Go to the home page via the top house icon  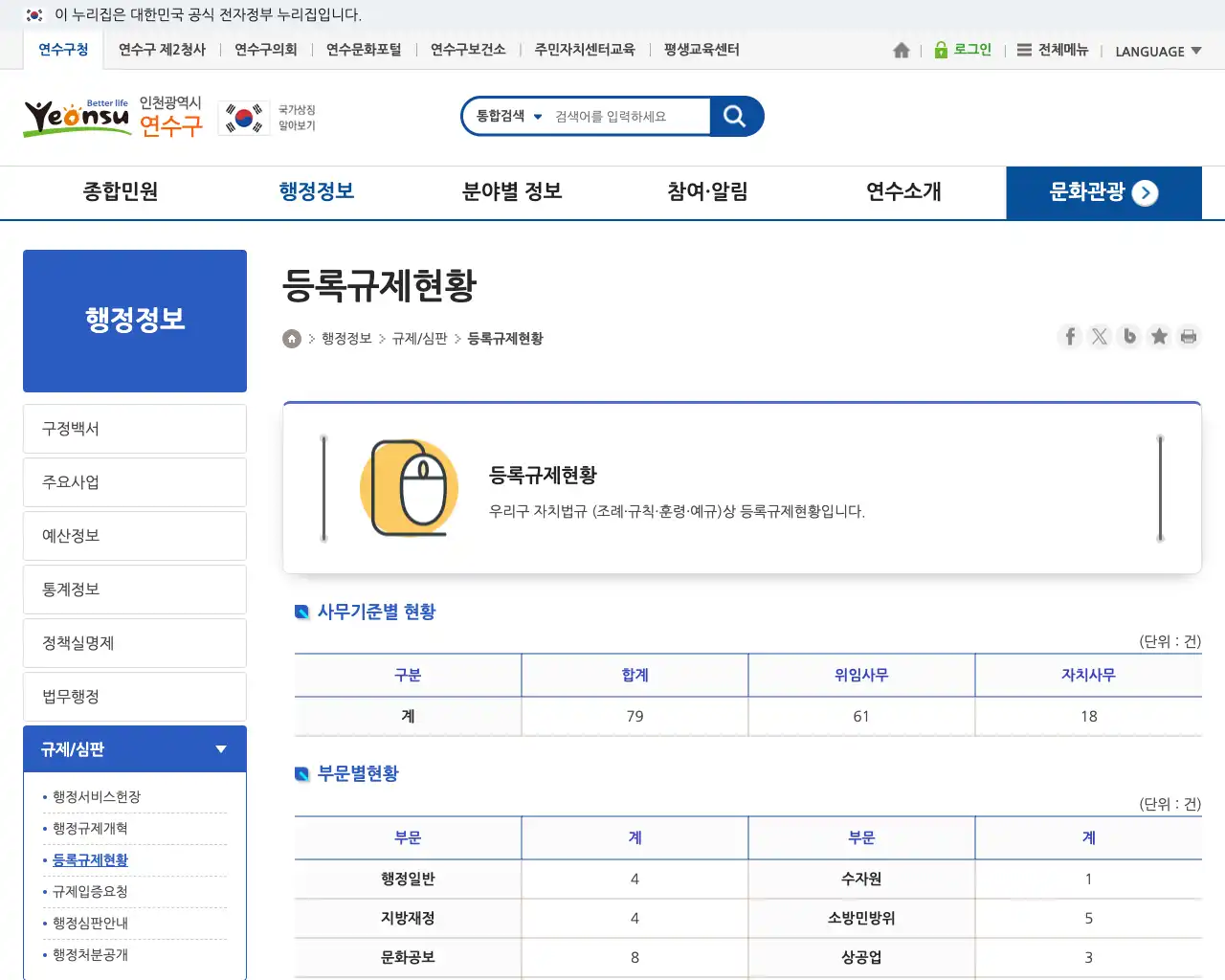tap(901, 51)
